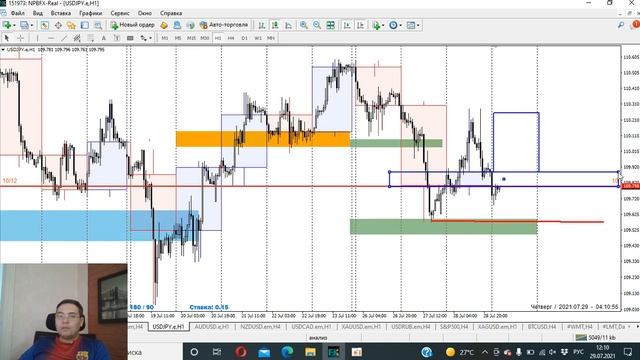Switch timeframe to M1
640x360 pixels.
[x=165, y=38]
